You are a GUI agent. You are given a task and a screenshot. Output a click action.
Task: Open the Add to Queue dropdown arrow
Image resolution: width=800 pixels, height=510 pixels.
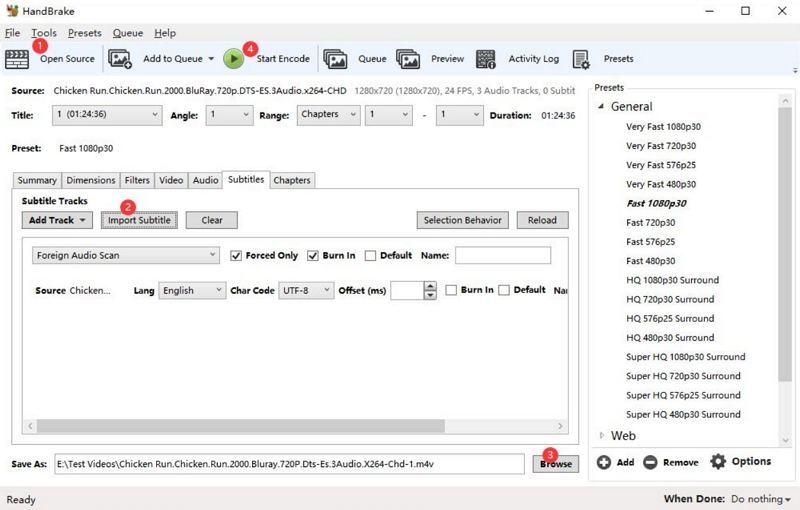click(211, 59)
